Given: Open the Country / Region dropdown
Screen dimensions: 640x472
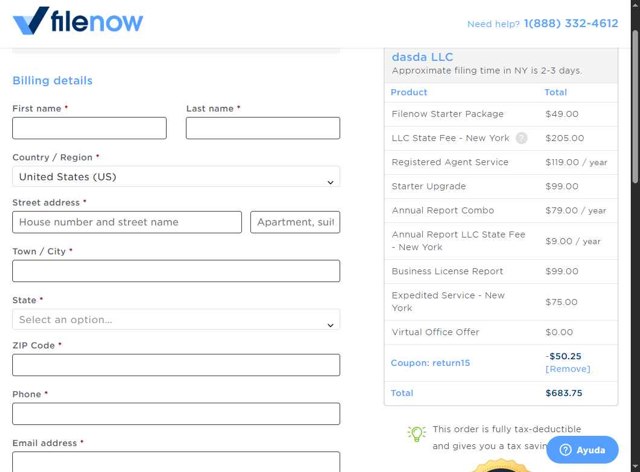Looking at the screenshot, I should (176, 177).
